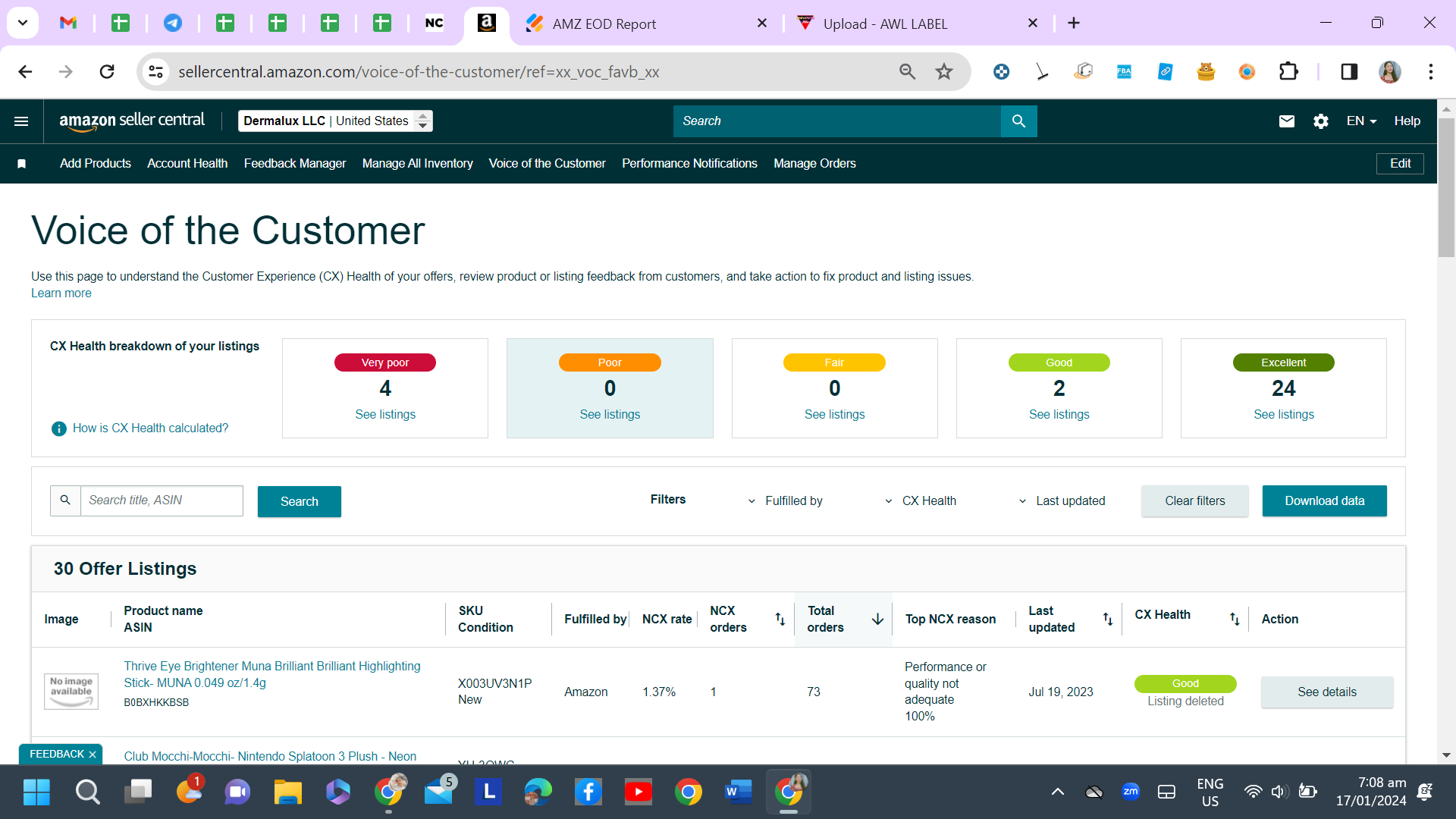Click the browser address bar URL
The width and height of the screenshot is (1456, 819).
click(419, 72)
